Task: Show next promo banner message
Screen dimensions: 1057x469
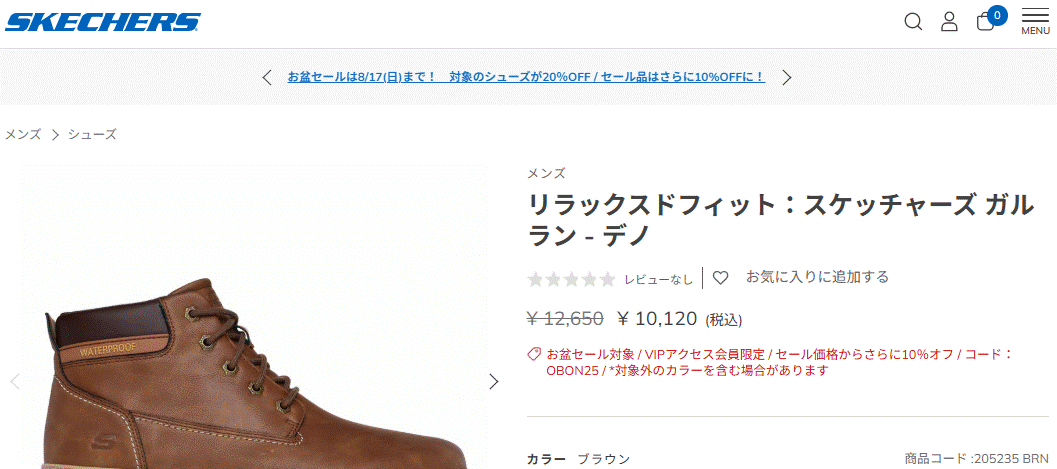Action: pyautogui.click(x=786, y=77)
